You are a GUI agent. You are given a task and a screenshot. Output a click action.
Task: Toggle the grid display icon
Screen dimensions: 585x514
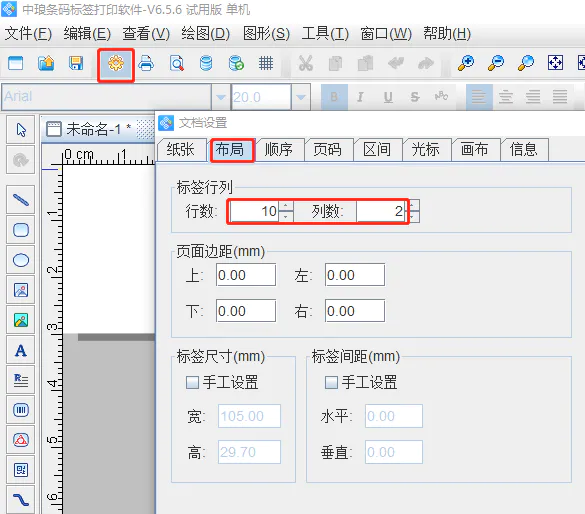click(x=266, y=63)
